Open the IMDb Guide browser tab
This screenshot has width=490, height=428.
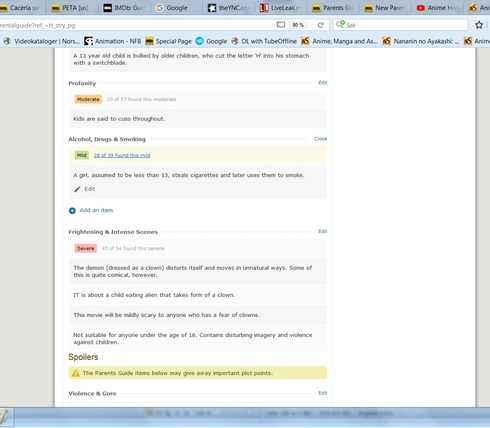pos(124,8)
